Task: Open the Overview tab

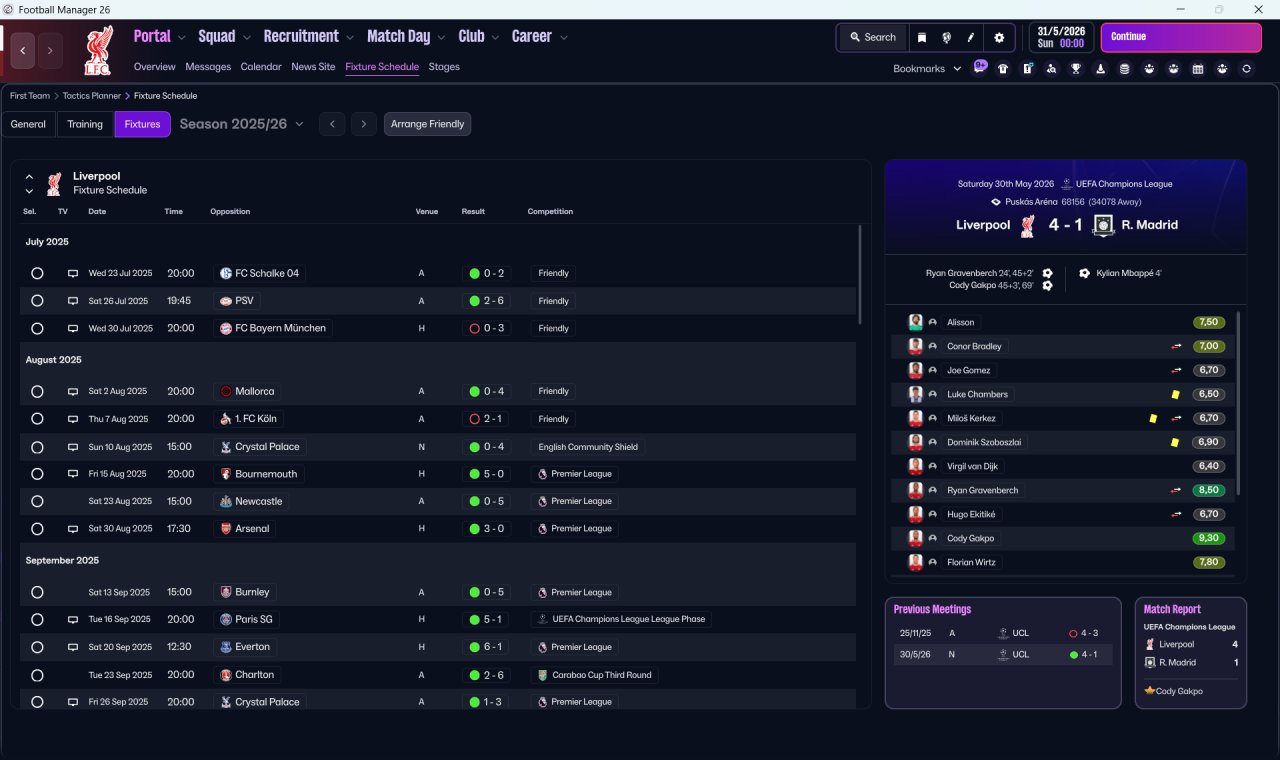Action: coord(155,67)
